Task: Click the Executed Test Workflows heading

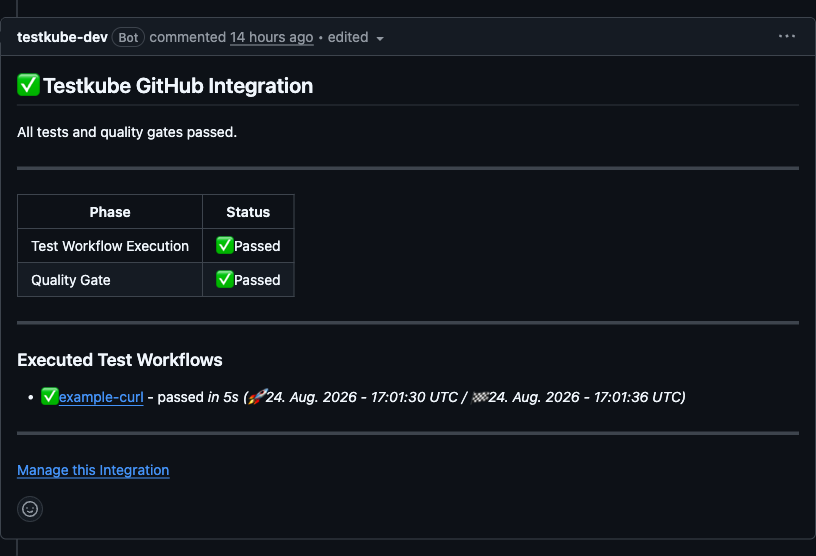Action: 120,360
